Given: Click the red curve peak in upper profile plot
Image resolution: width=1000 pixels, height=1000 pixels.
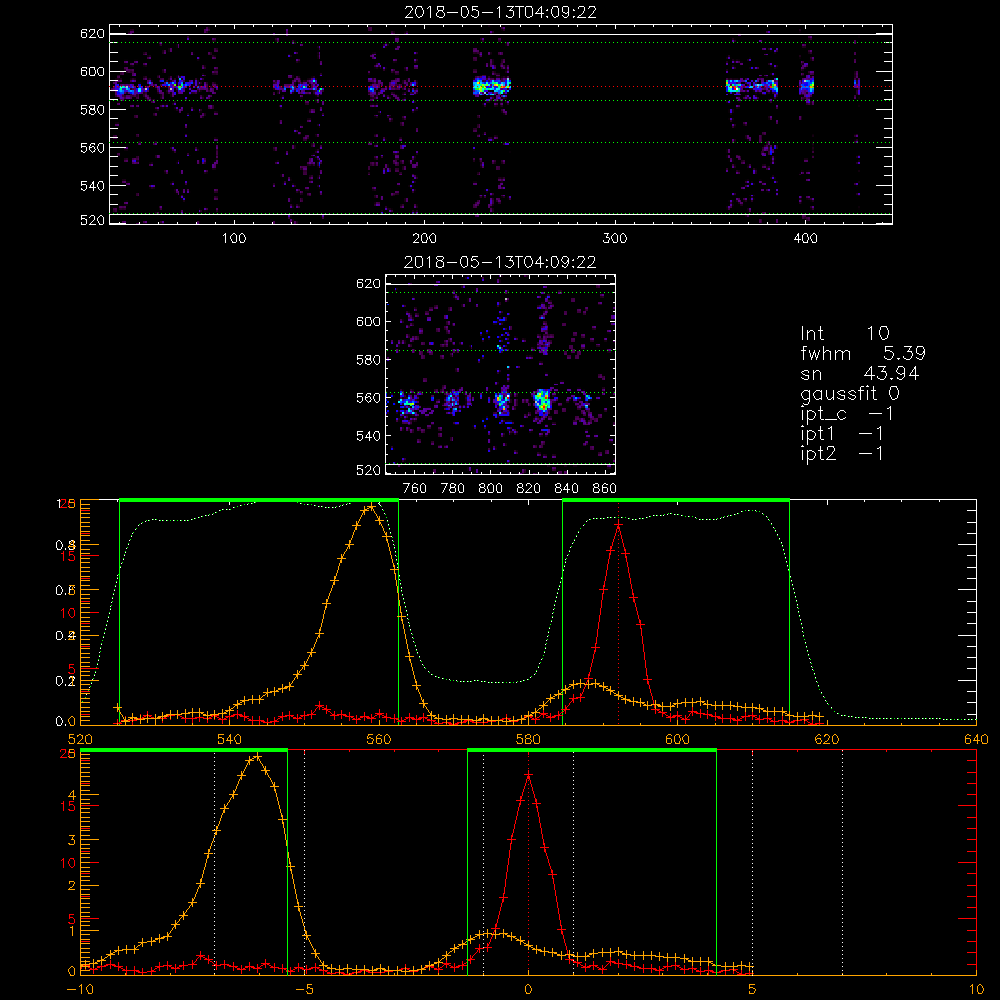Looking at the screenshot, I should click(618, 525).
